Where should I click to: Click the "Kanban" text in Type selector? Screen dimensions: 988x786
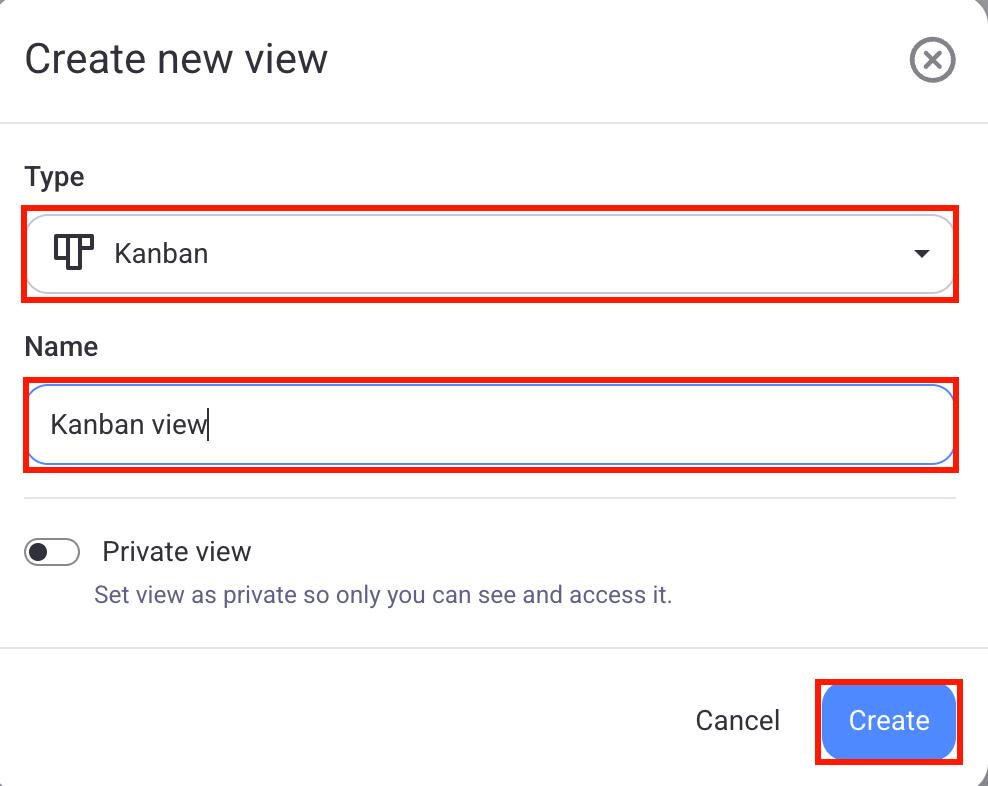[x=161, y=254]
